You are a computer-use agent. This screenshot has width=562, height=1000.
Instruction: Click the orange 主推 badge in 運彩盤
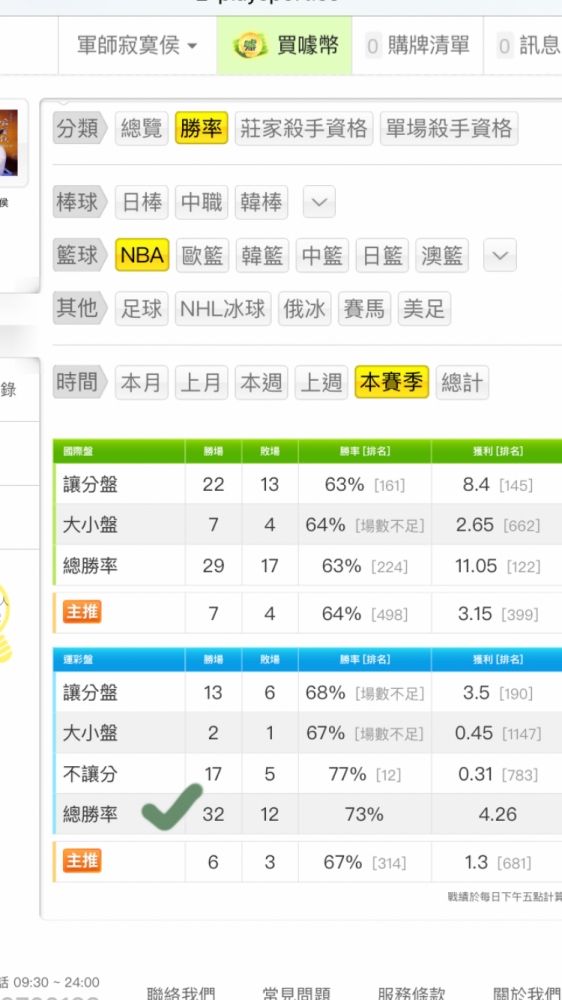(82, 861)
